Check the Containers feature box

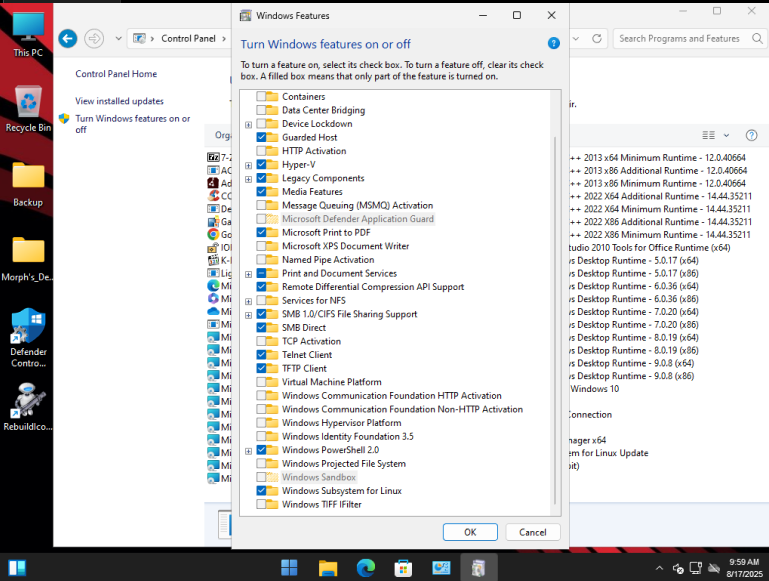[x=261, y=96]
